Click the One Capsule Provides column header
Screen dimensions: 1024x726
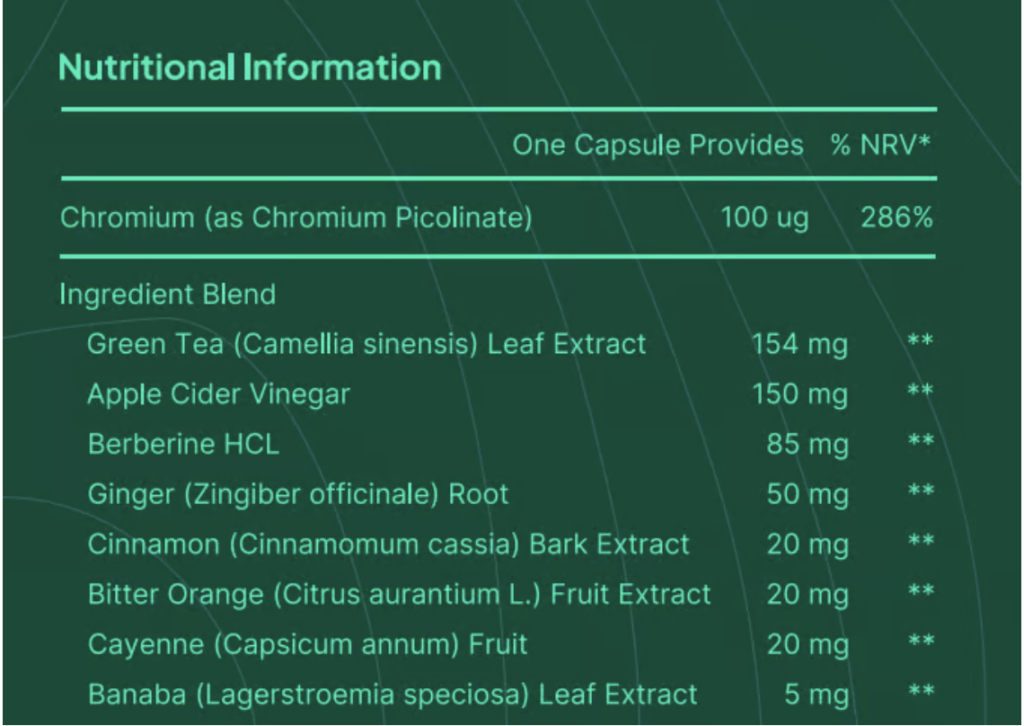click(x=658, y=145)
